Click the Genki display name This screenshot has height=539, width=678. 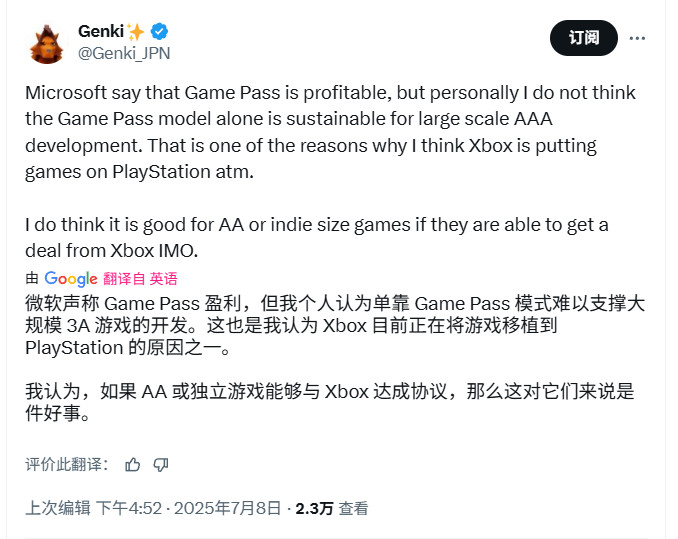(x=101, y=32)
